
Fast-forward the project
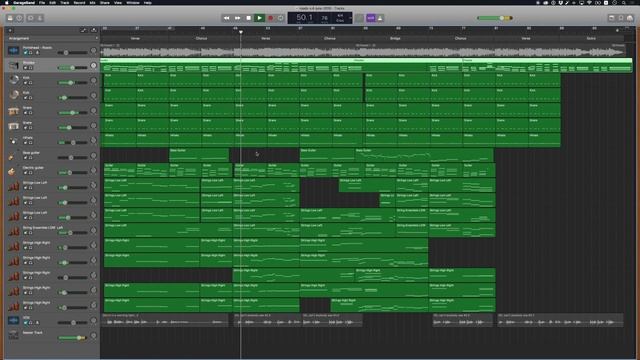(238, 18)
